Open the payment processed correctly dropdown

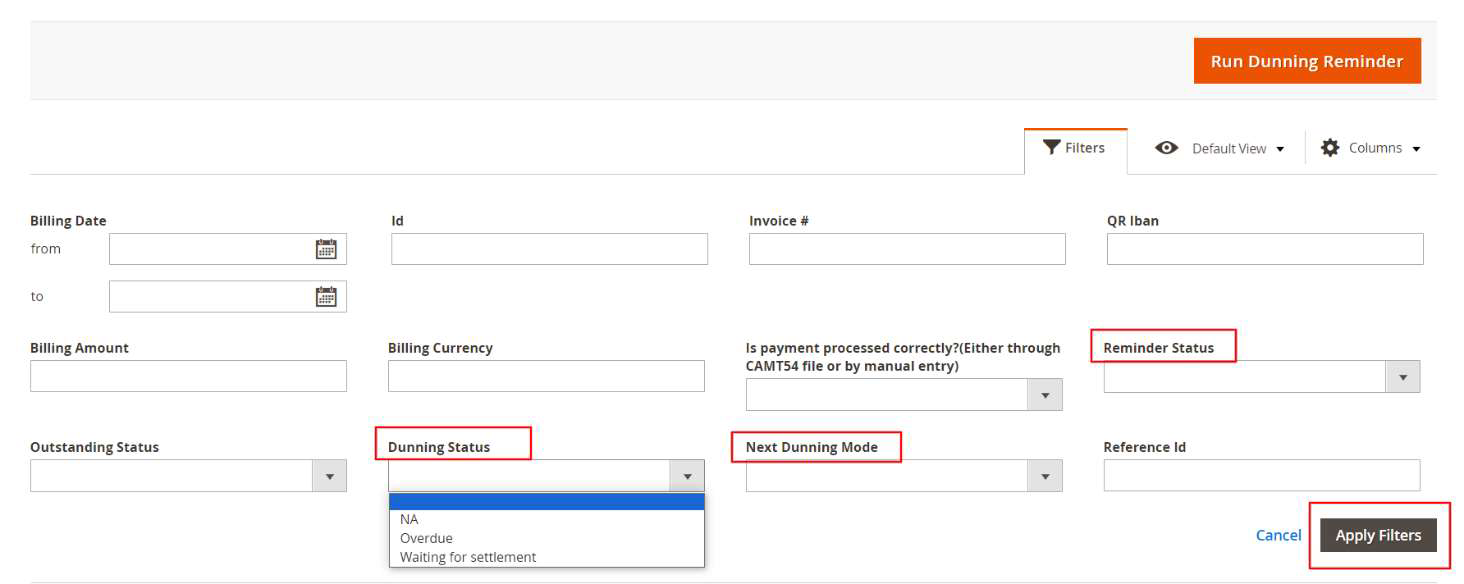point(1045,395)
